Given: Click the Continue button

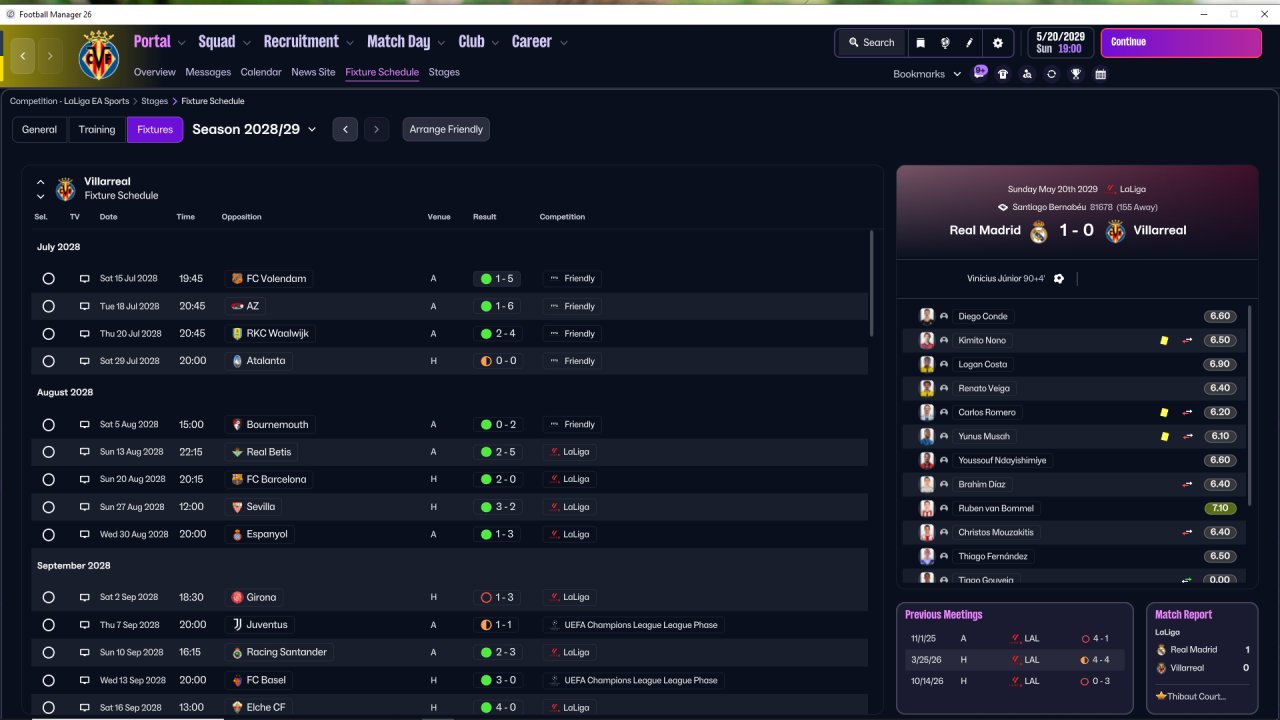Looking at the screenshot, I should (1181, 43).
